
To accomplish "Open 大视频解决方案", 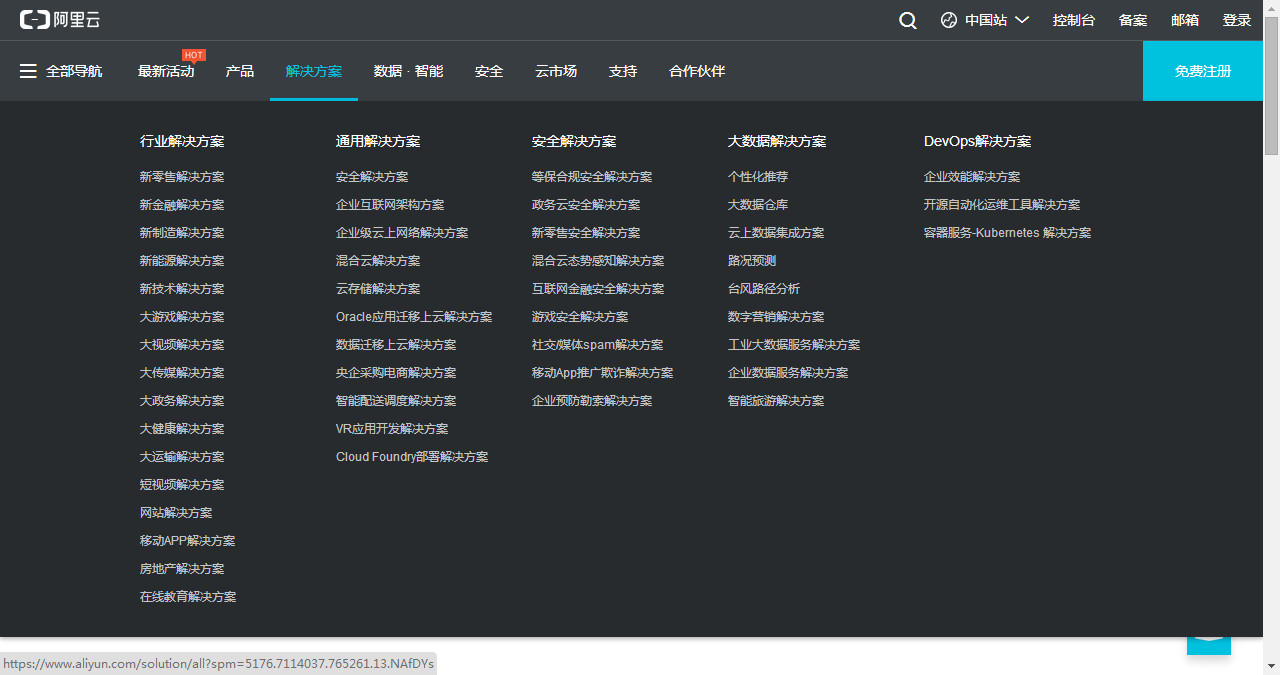I will [182, 345].
